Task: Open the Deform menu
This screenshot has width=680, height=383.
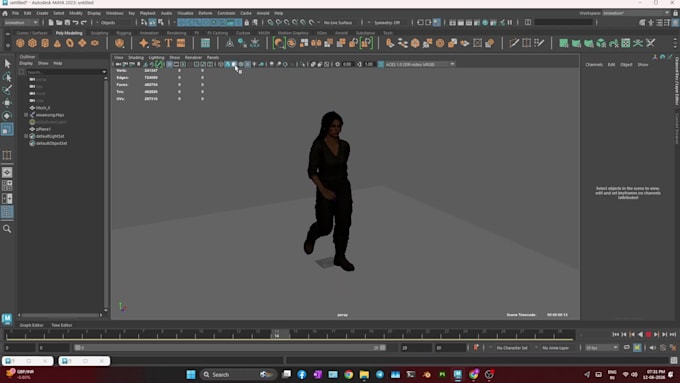Action: [x=205, y=13]
